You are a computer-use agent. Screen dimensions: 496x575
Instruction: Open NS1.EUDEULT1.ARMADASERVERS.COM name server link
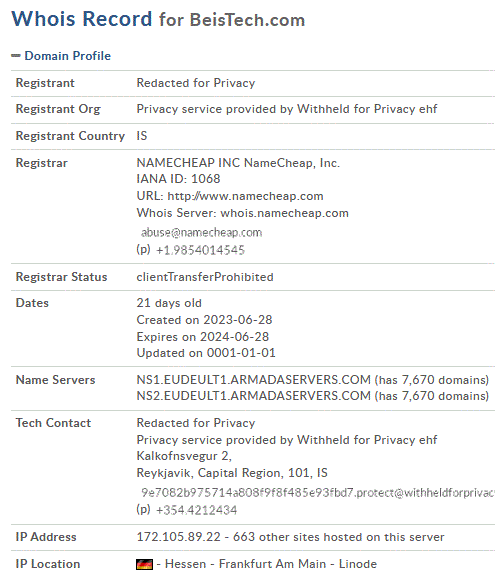[x=254, y=380]
